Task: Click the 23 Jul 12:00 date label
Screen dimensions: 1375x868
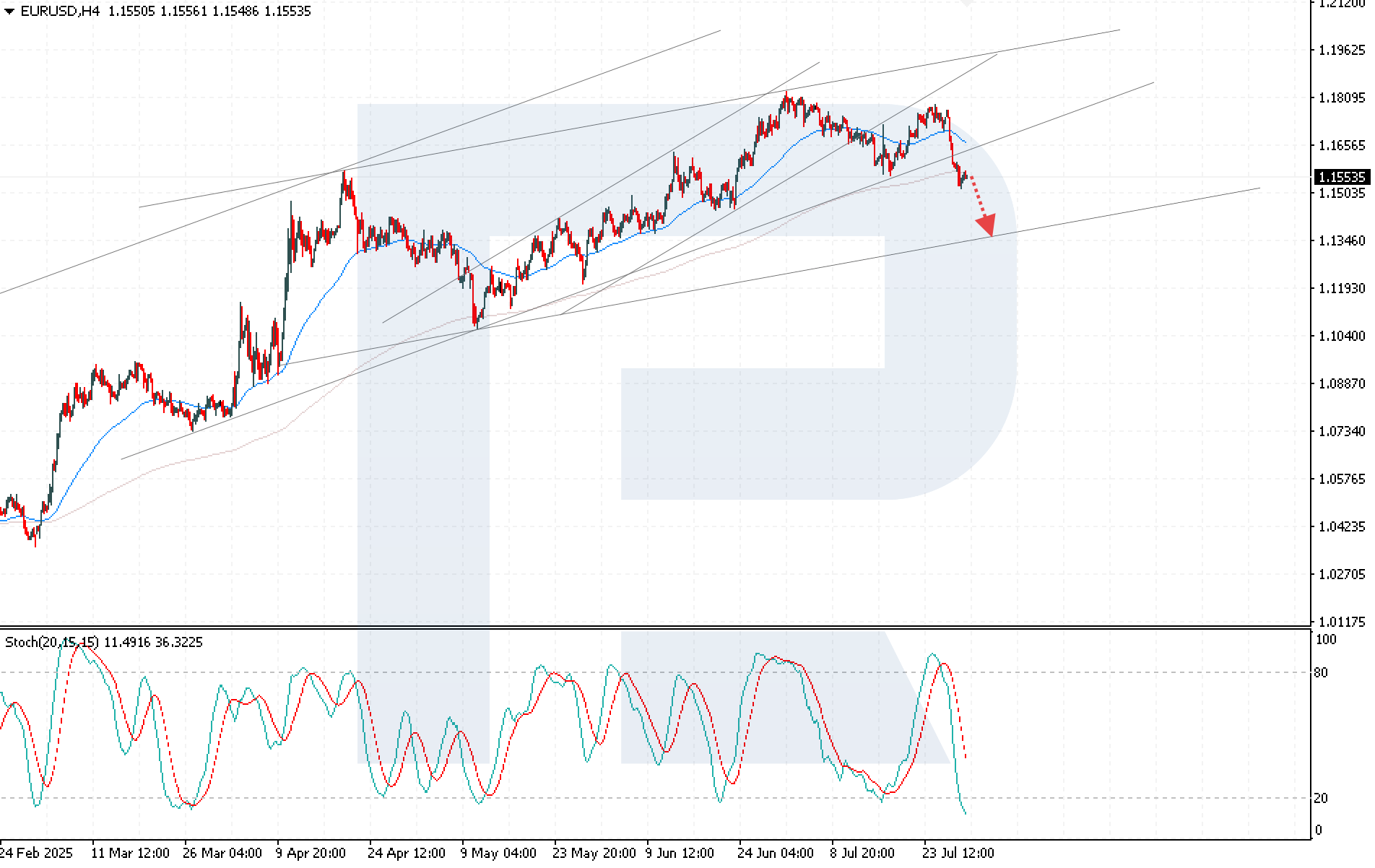Action: tap(958, 853)
